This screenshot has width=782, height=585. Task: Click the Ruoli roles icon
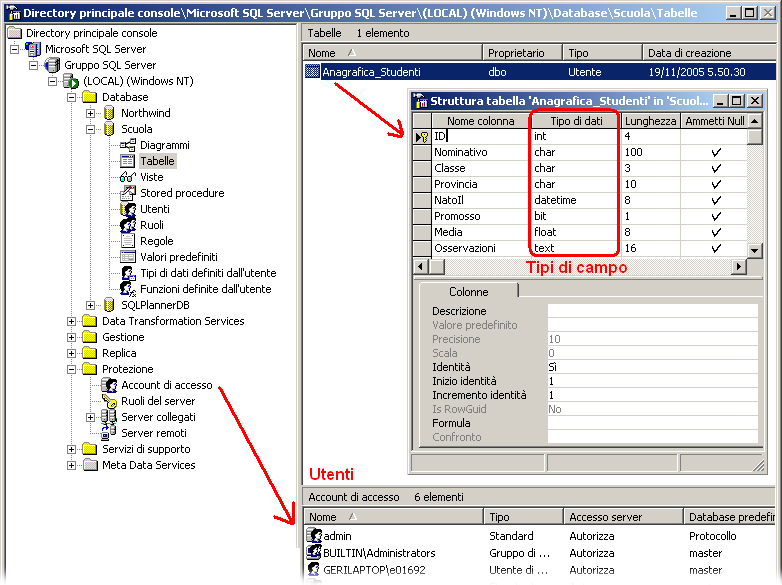coord(128,225)
